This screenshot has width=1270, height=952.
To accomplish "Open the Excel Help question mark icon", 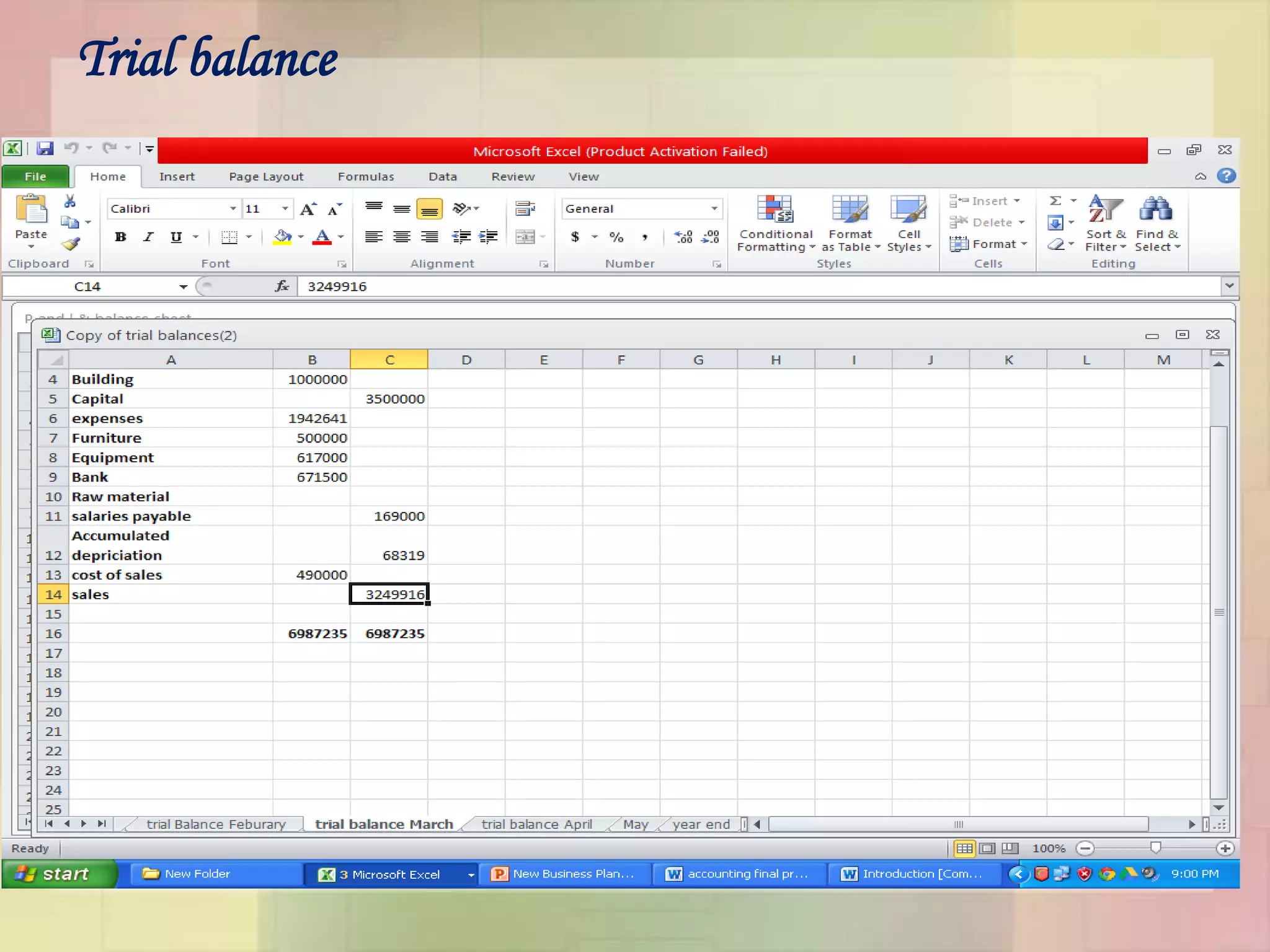I will point(1226,176).
